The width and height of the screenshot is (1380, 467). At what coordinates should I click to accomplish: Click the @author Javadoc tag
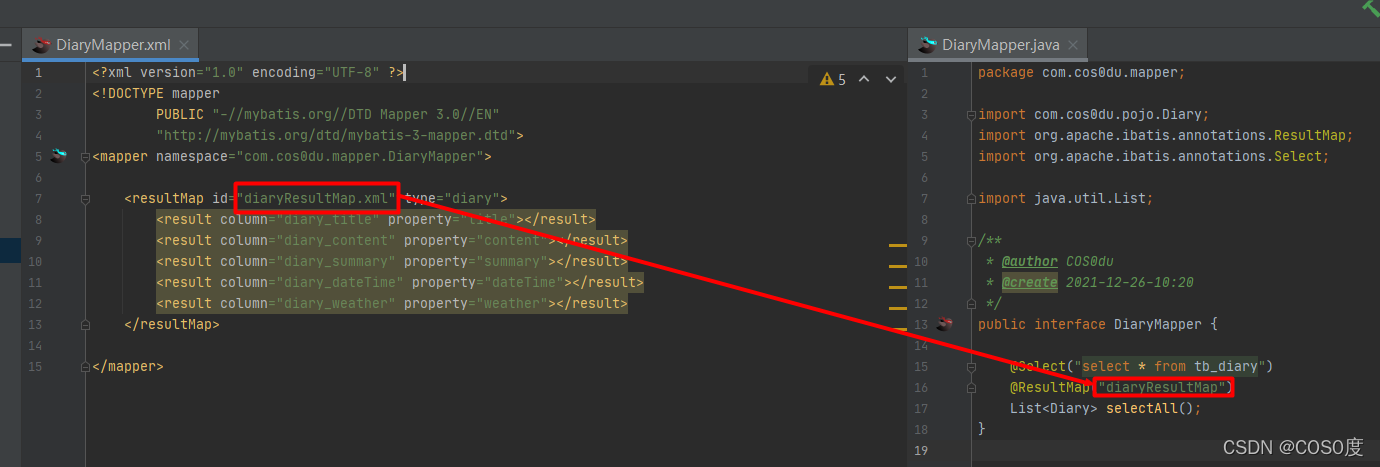[1030, 262]
